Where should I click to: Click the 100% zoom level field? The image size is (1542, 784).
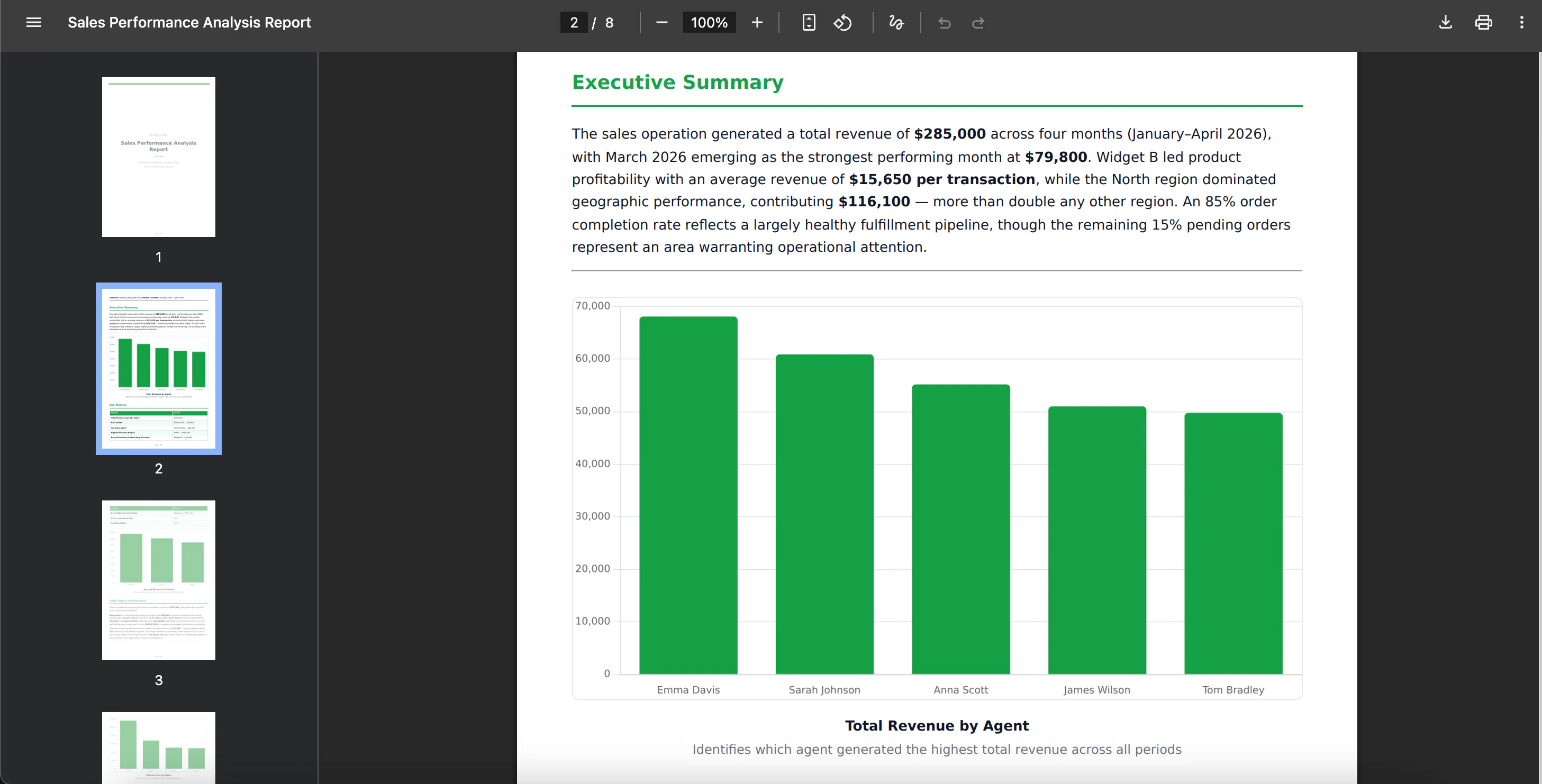click(709, 23)
